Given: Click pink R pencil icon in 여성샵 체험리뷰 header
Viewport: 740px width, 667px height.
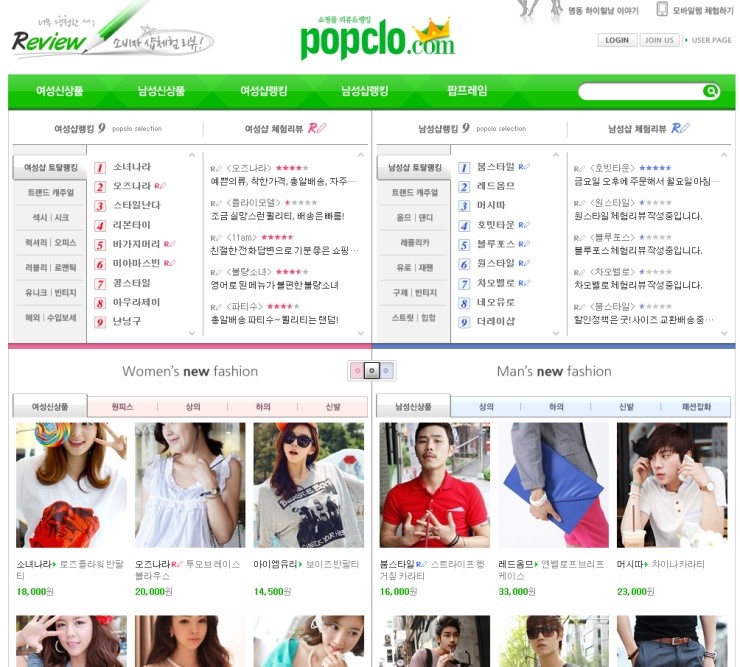Looking at the screenshot, I should pyautogui.click(x=317, y=128).
